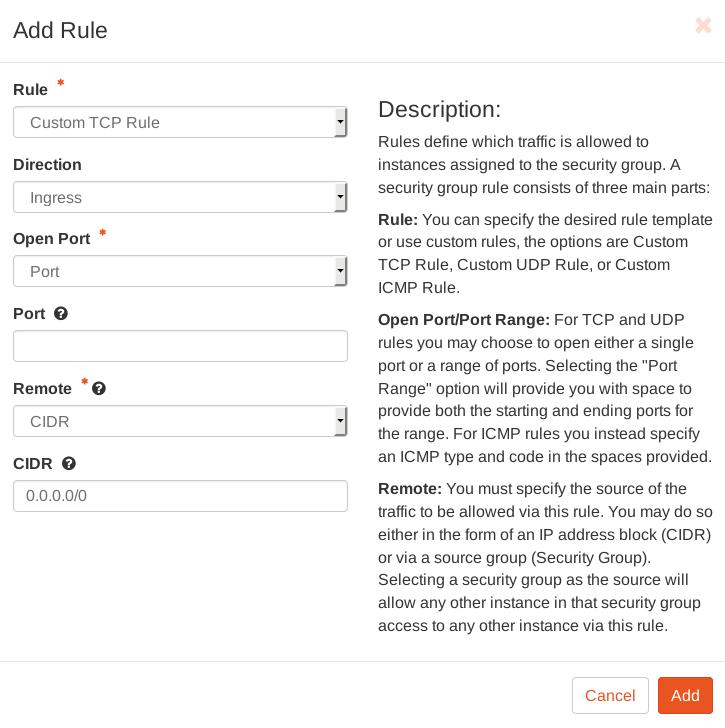The height and width of the screenshot is (728, 725).
Task: Expand the Remote dropdown showing CIDR
Action: 180,422
